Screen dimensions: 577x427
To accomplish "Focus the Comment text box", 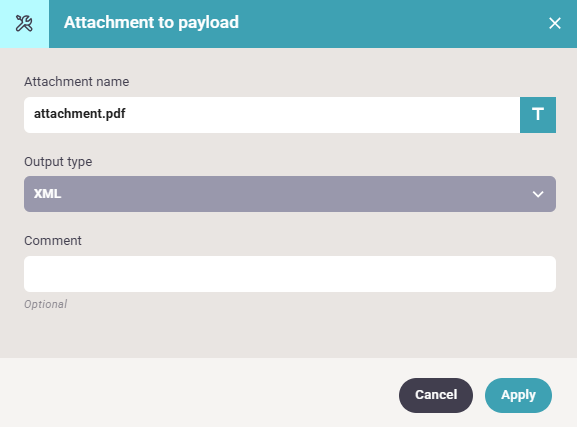I will click(290, 274).
